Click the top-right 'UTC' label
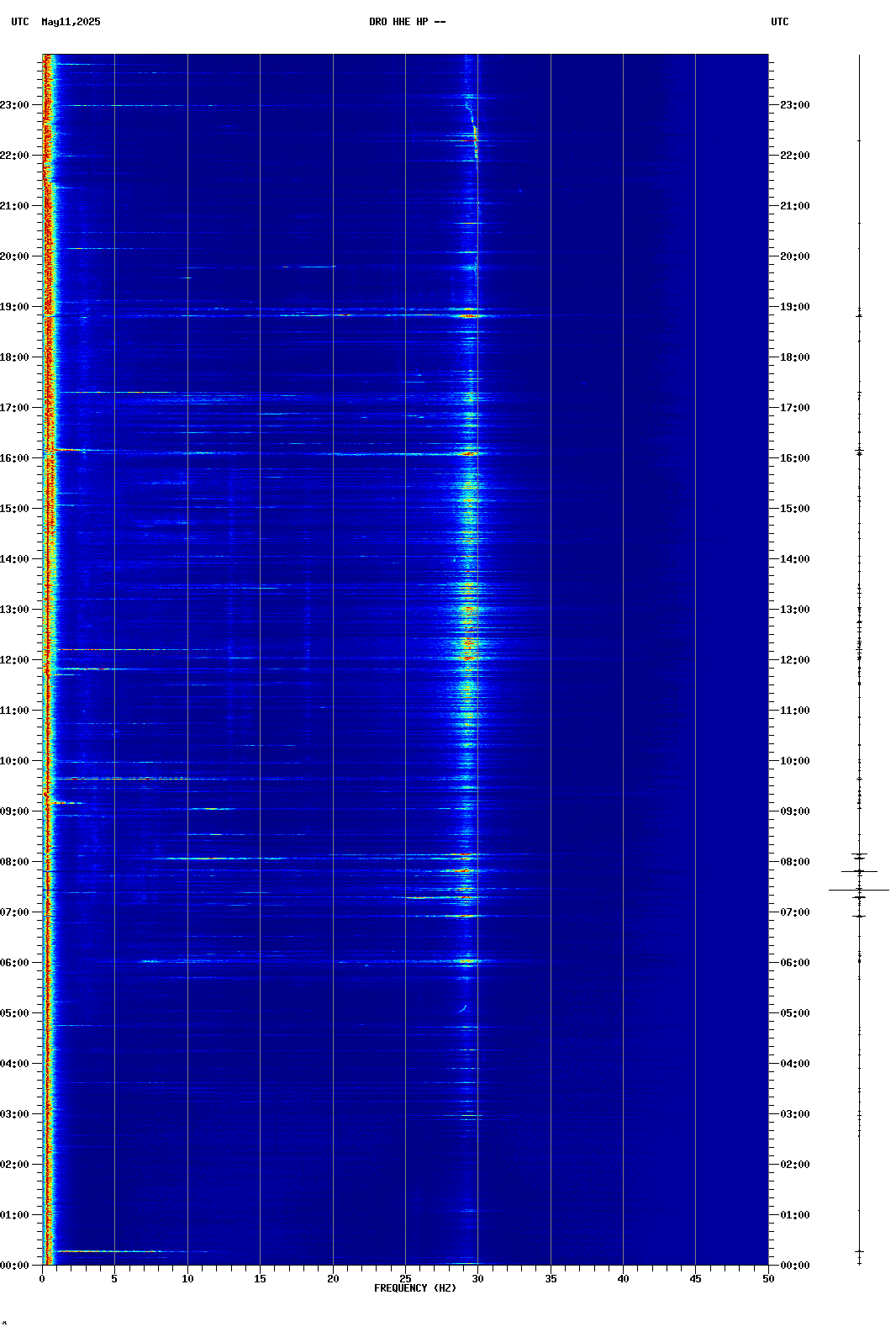The width and height of the screenshot is (896, 1332). pyautogui.click(x=780, y=22)
